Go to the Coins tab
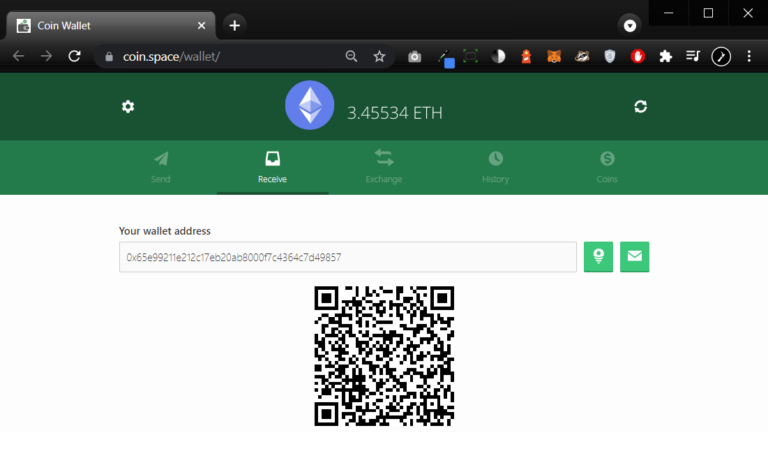This screenshot has width=768, height=449. point(607,167)
